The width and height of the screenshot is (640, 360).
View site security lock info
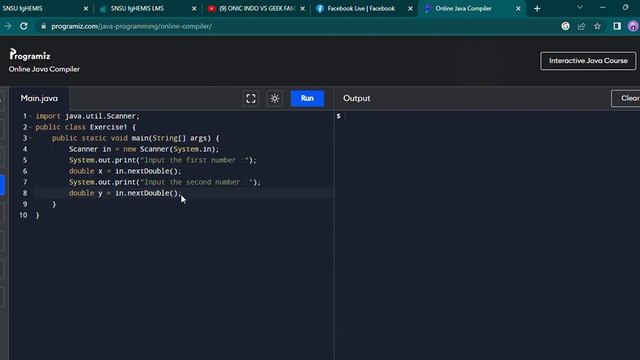click(43, 26)
